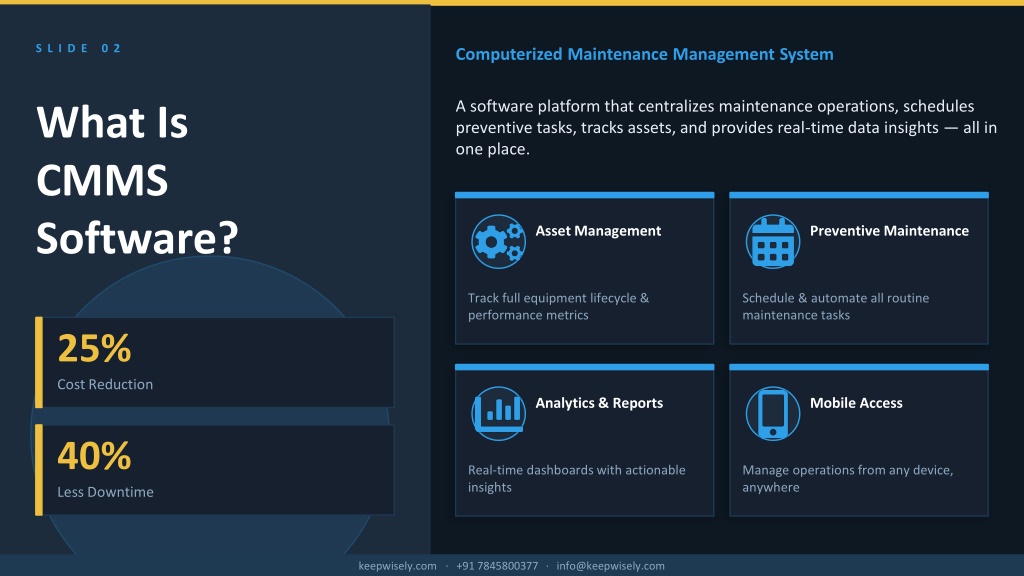This screenshot has width=1024, height=576.
Task: Click 'Schedule & automate all routine' description
Action: (x=835, y=306)
